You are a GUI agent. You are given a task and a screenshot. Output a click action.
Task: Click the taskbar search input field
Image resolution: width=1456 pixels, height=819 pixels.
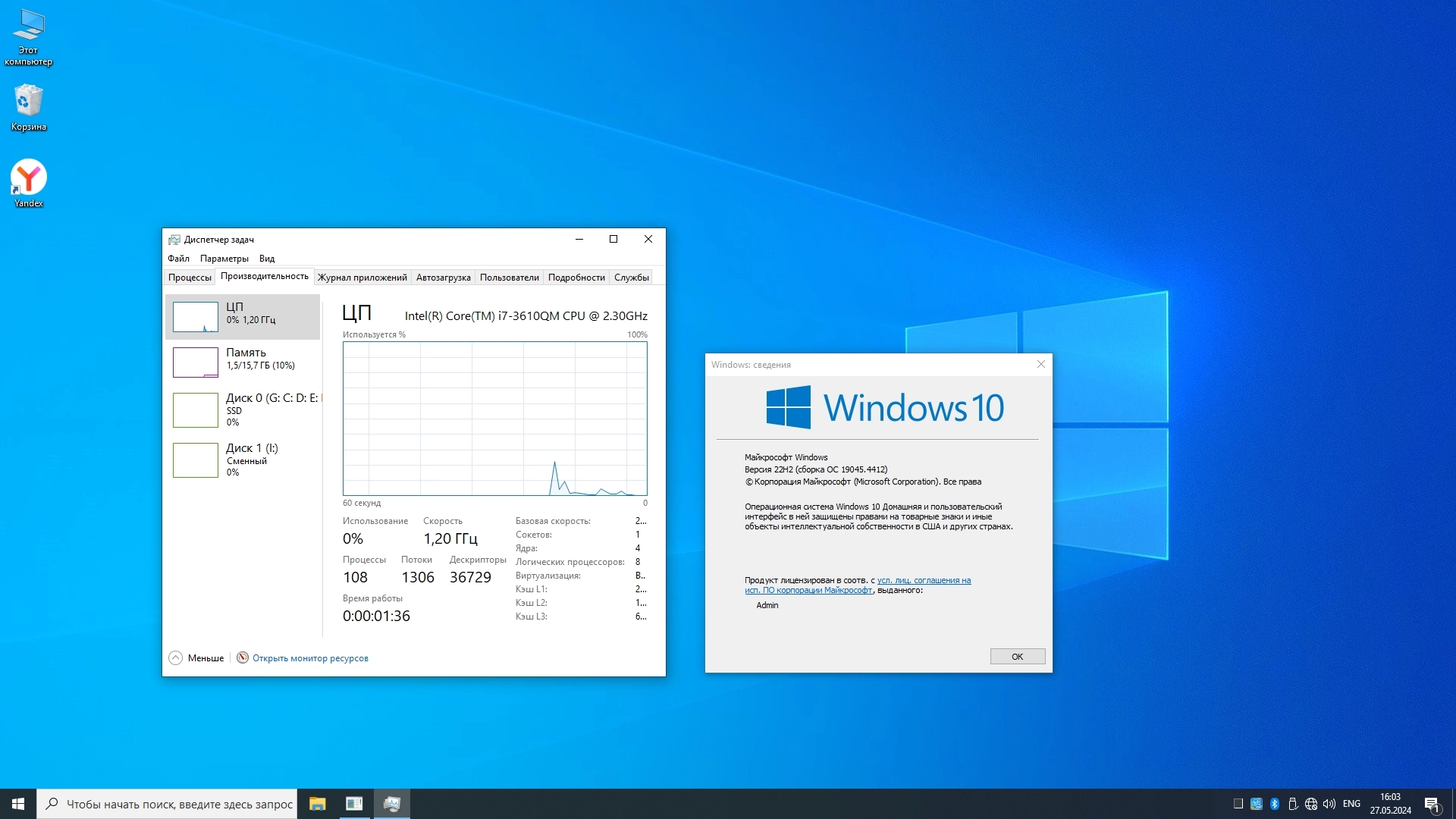(x=178, y=804)
